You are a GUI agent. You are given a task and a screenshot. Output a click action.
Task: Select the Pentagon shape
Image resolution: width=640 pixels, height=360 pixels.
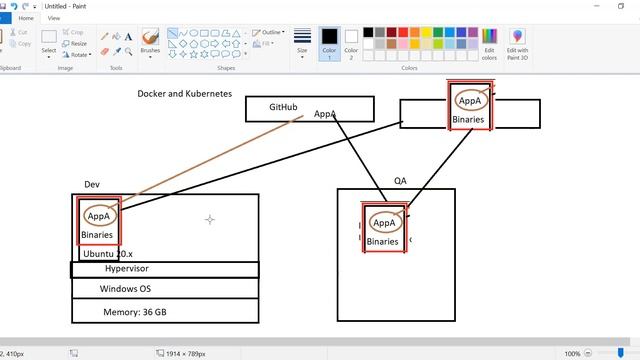[x=194, y=44]
